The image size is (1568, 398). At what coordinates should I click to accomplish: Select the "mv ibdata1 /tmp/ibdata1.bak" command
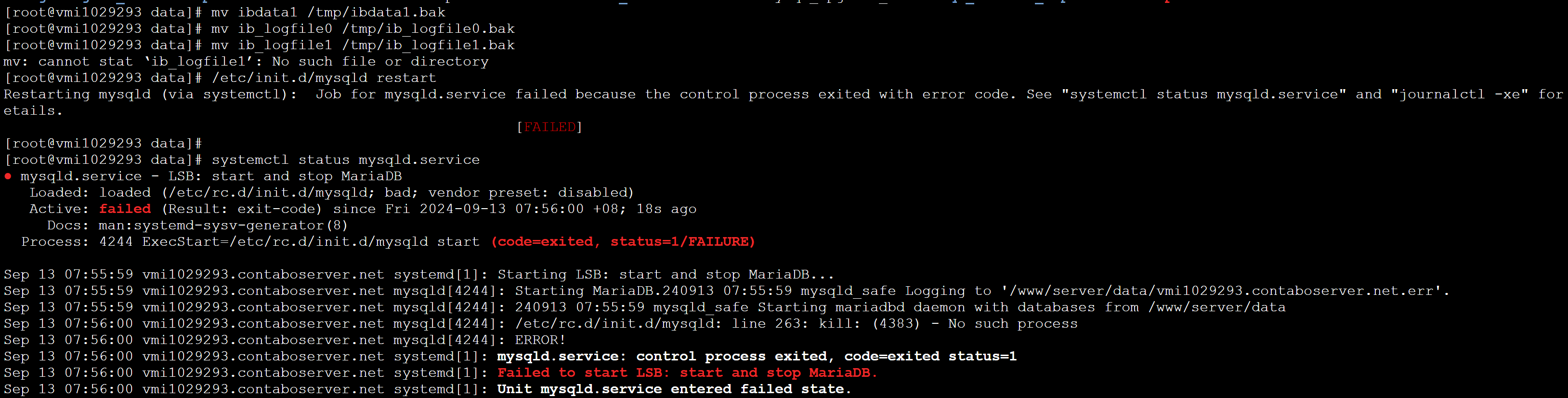pos(327,12)
